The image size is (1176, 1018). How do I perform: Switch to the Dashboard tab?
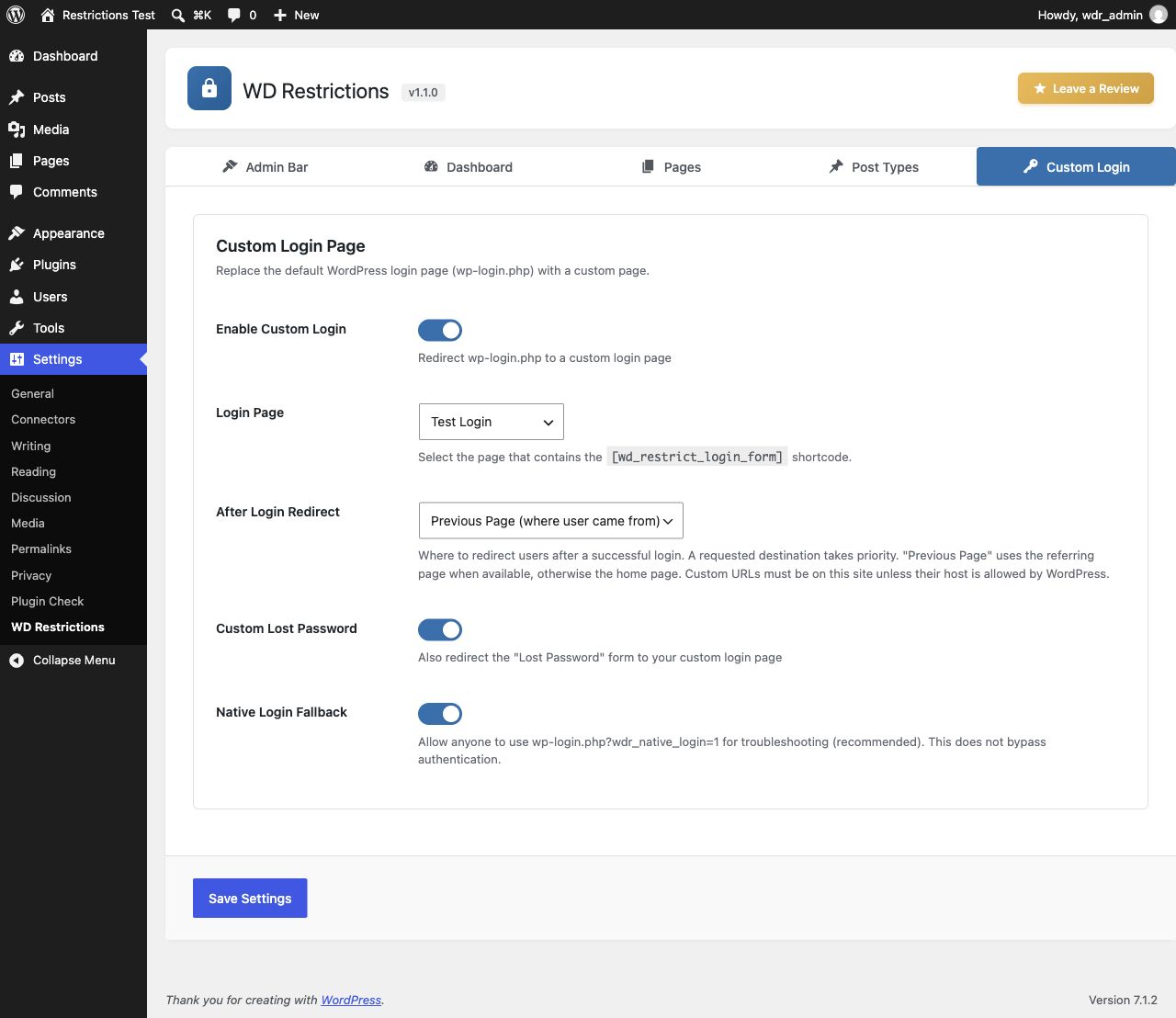469,167
